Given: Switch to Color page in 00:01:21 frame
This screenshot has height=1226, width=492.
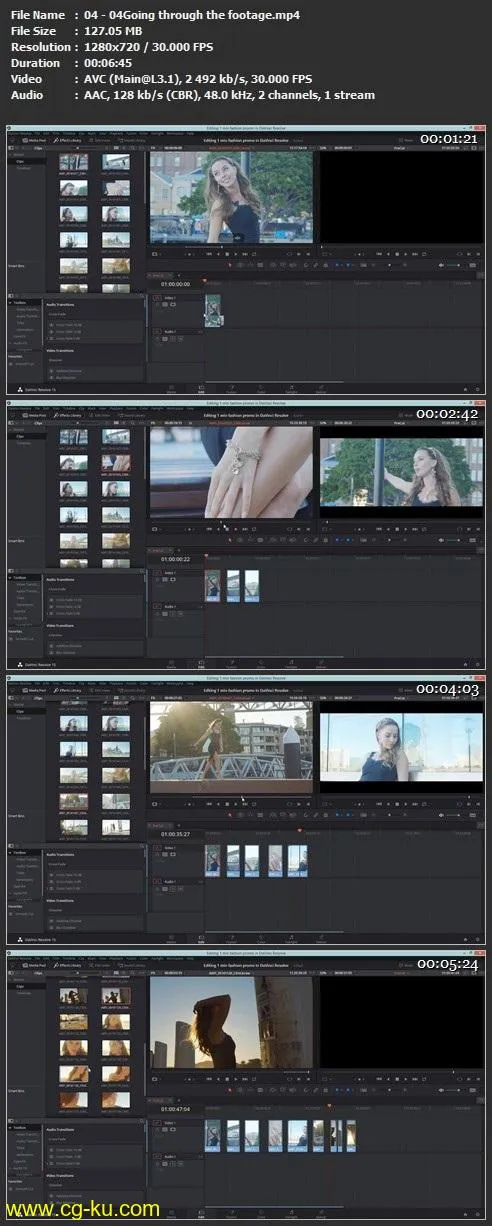Looking at the screenshot, I should 260,387.
